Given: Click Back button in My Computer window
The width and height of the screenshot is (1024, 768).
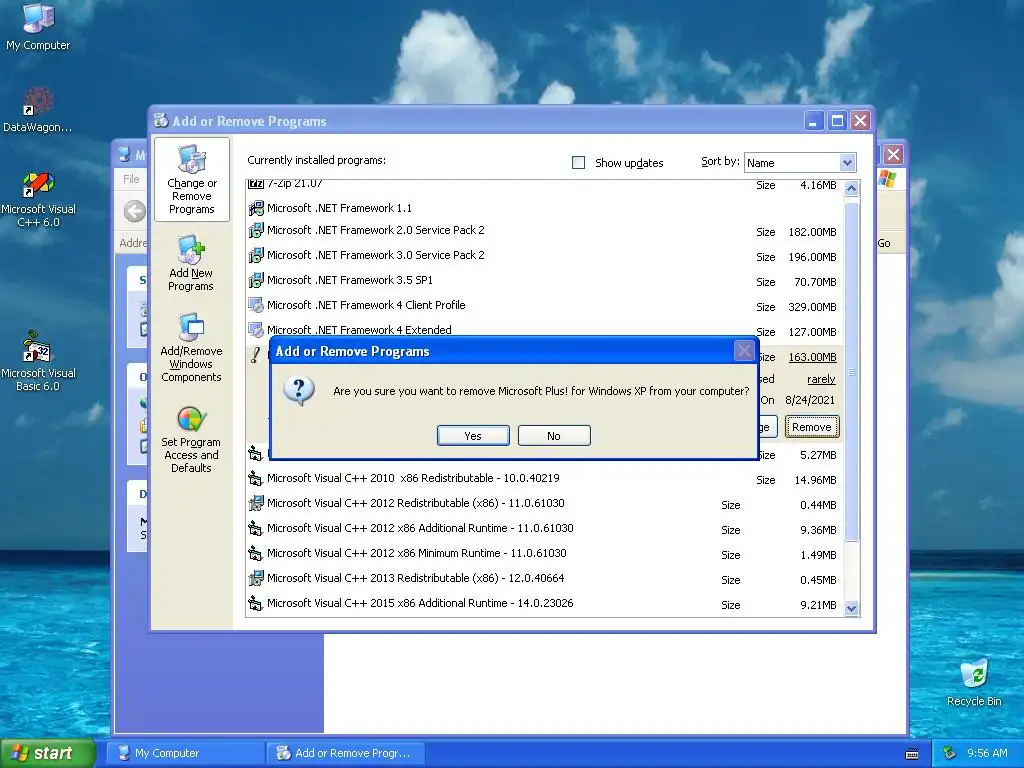Looking at the screenshot, I should point(135,211).
